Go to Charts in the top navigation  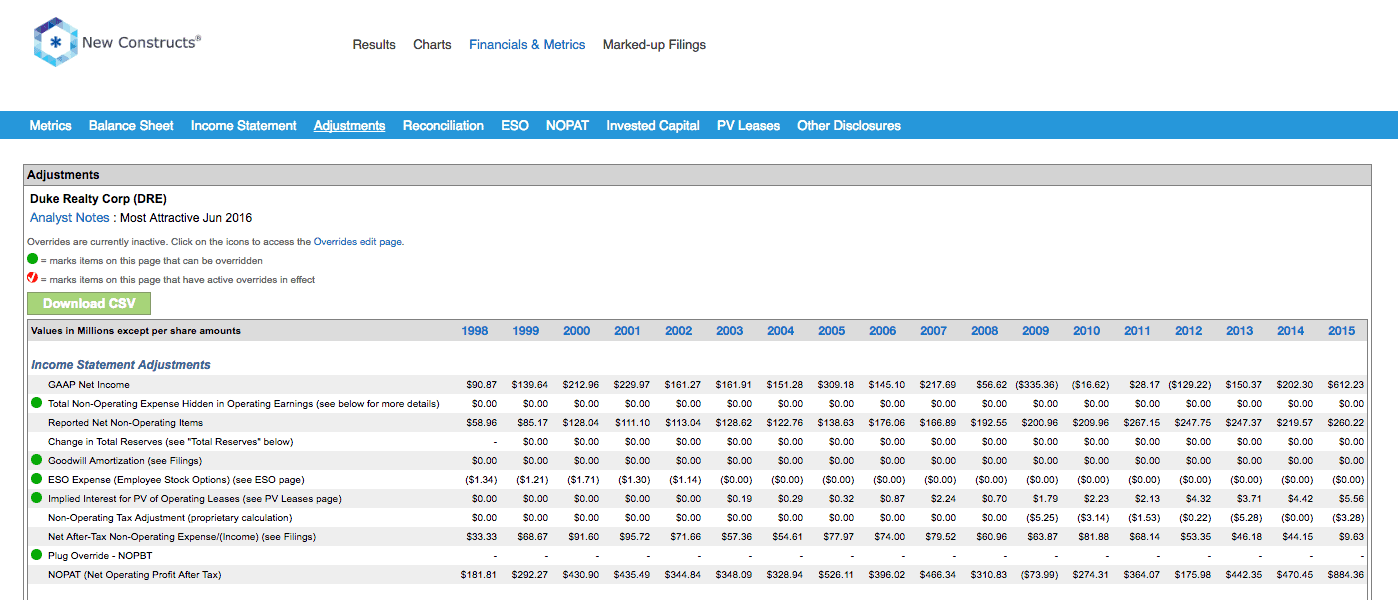[432, 45]
